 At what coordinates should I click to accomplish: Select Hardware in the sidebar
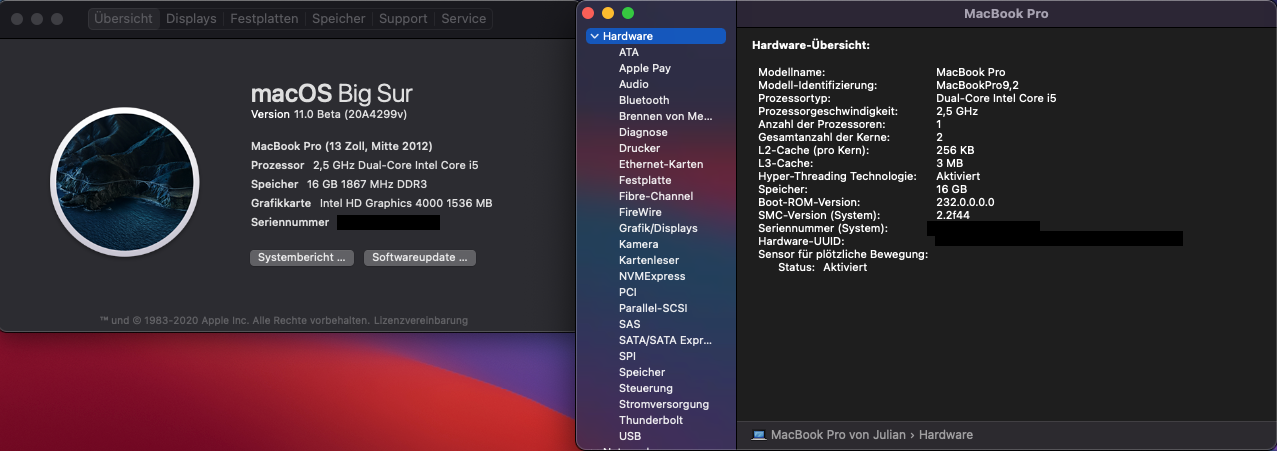[x=656, y=36]
